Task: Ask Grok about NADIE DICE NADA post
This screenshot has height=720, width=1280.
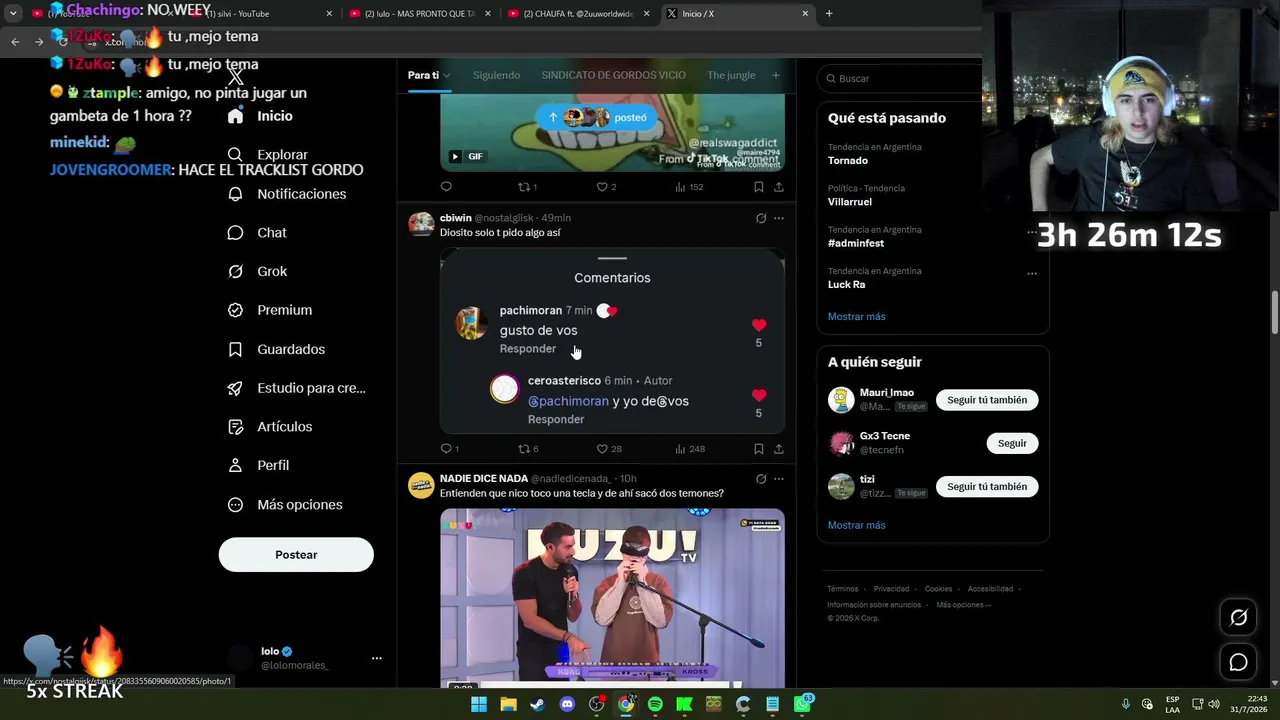Action: point(761,479)
